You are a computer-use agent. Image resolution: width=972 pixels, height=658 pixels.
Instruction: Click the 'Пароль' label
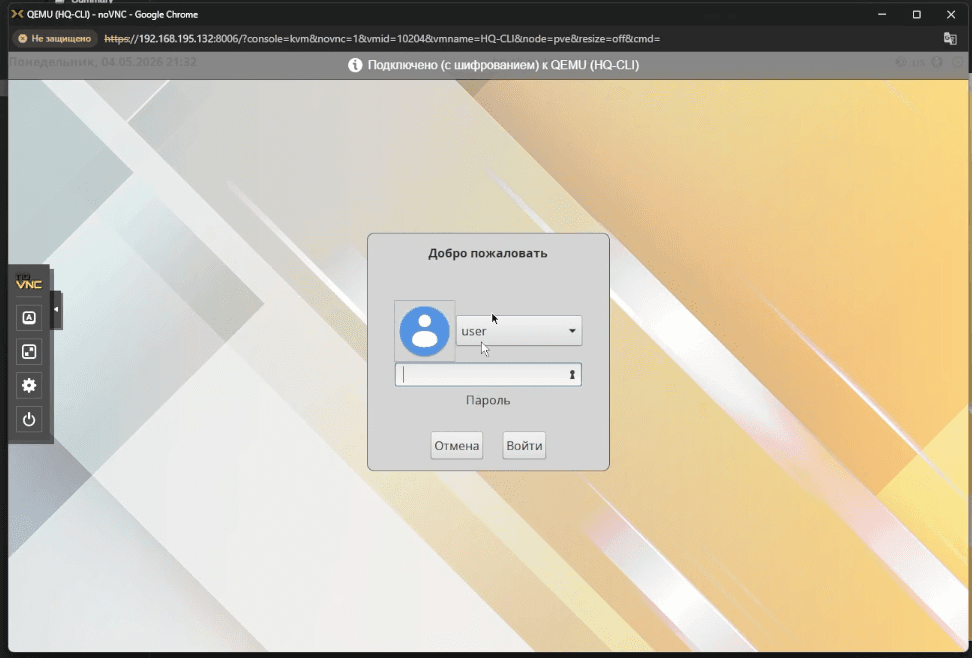pyautogui.click(x=488, y=400)
